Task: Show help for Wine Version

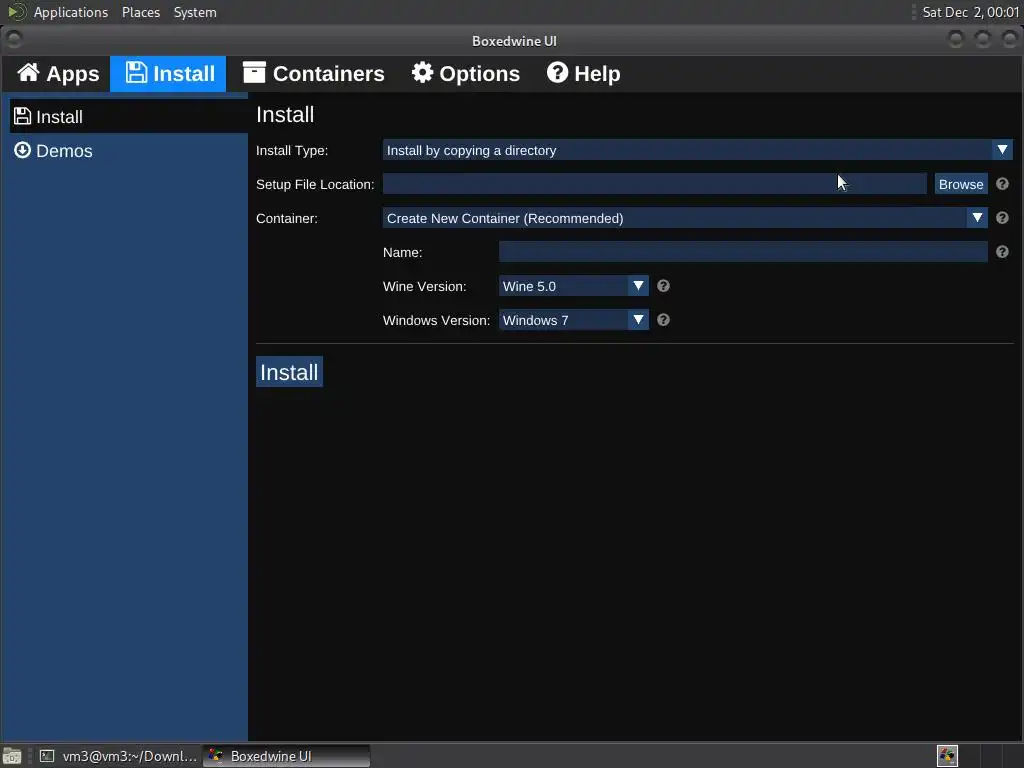Action: (x=664, y=286)
